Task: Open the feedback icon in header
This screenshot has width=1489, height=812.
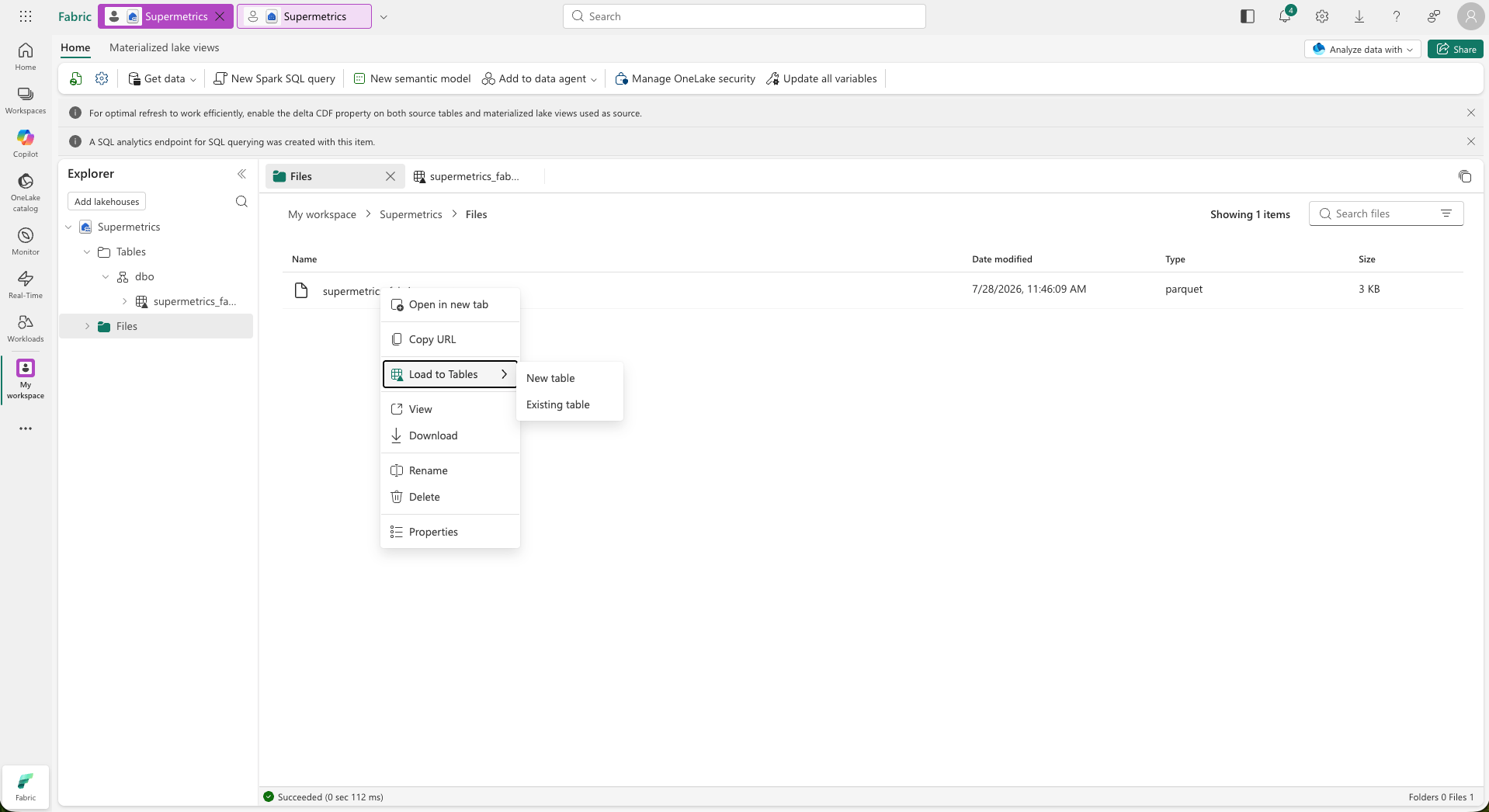Action: 1434,16
